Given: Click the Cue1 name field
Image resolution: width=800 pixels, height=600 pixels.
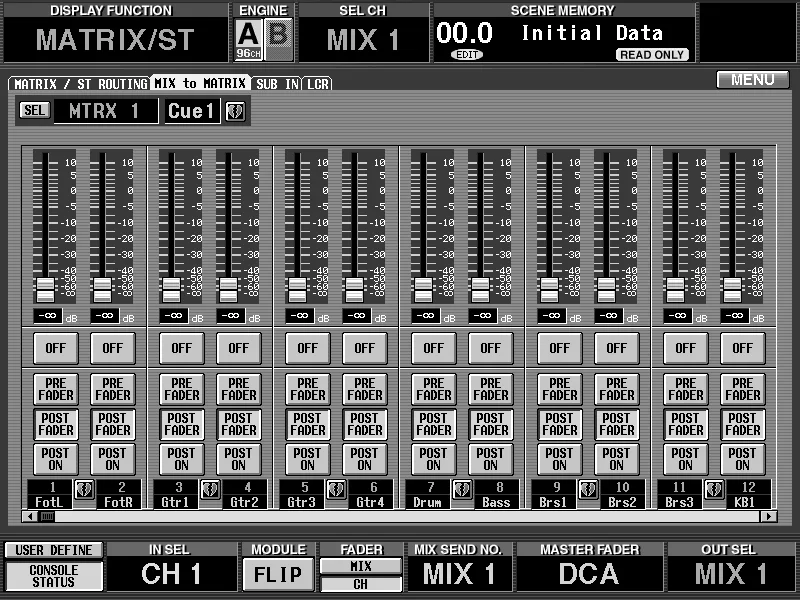Looking at the screenshot, I should pyautogui.click(x=192, y=111).
